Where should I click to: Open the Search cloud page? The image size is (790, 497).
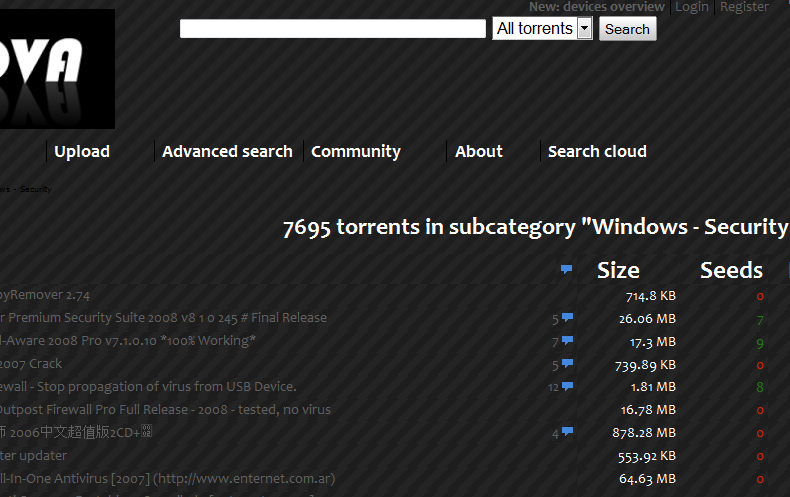(x=597, y=151)
